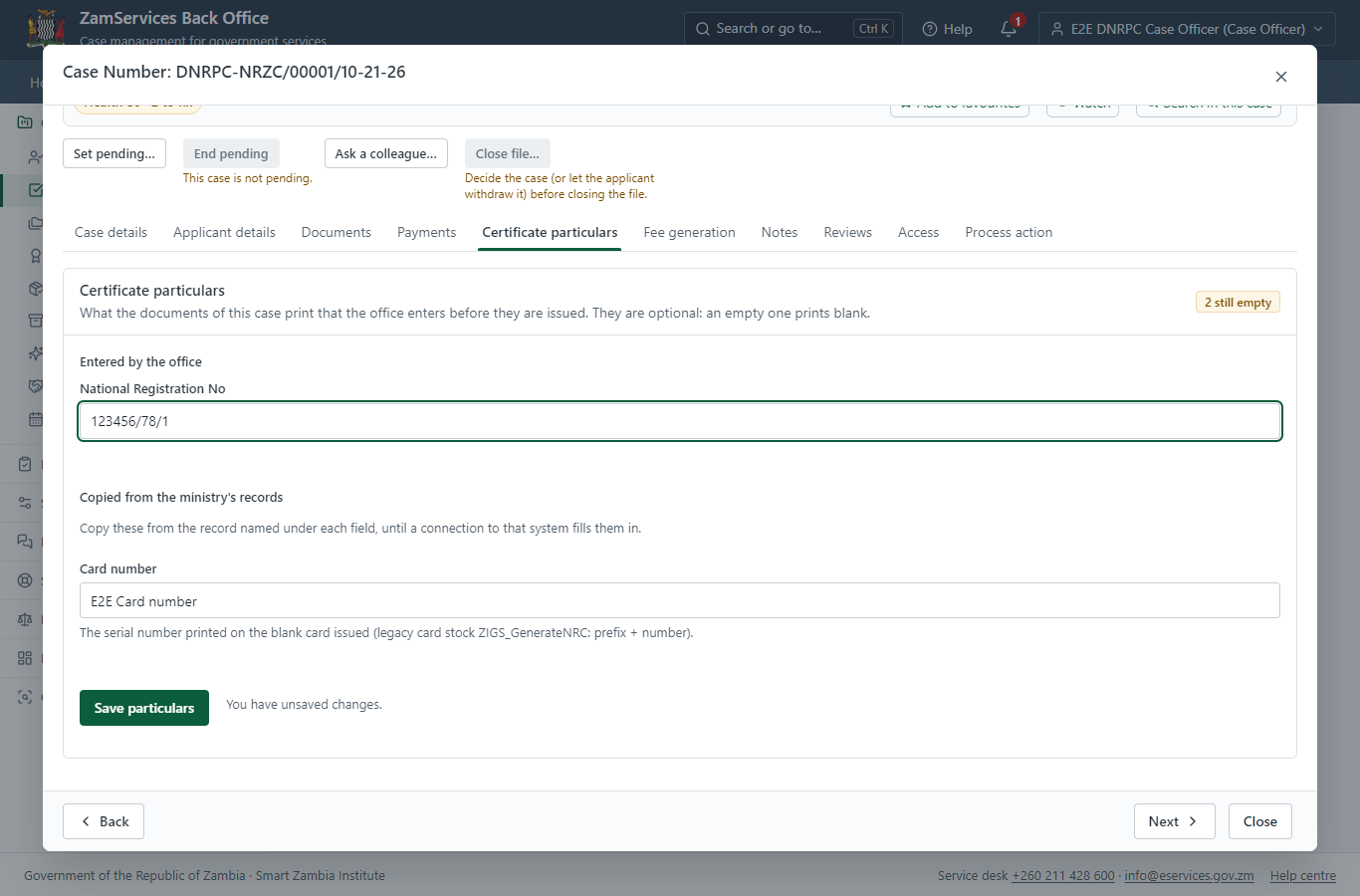Open the Notes tab
This screenshot has width=1360, height=896.
click(x=780, y=232)
